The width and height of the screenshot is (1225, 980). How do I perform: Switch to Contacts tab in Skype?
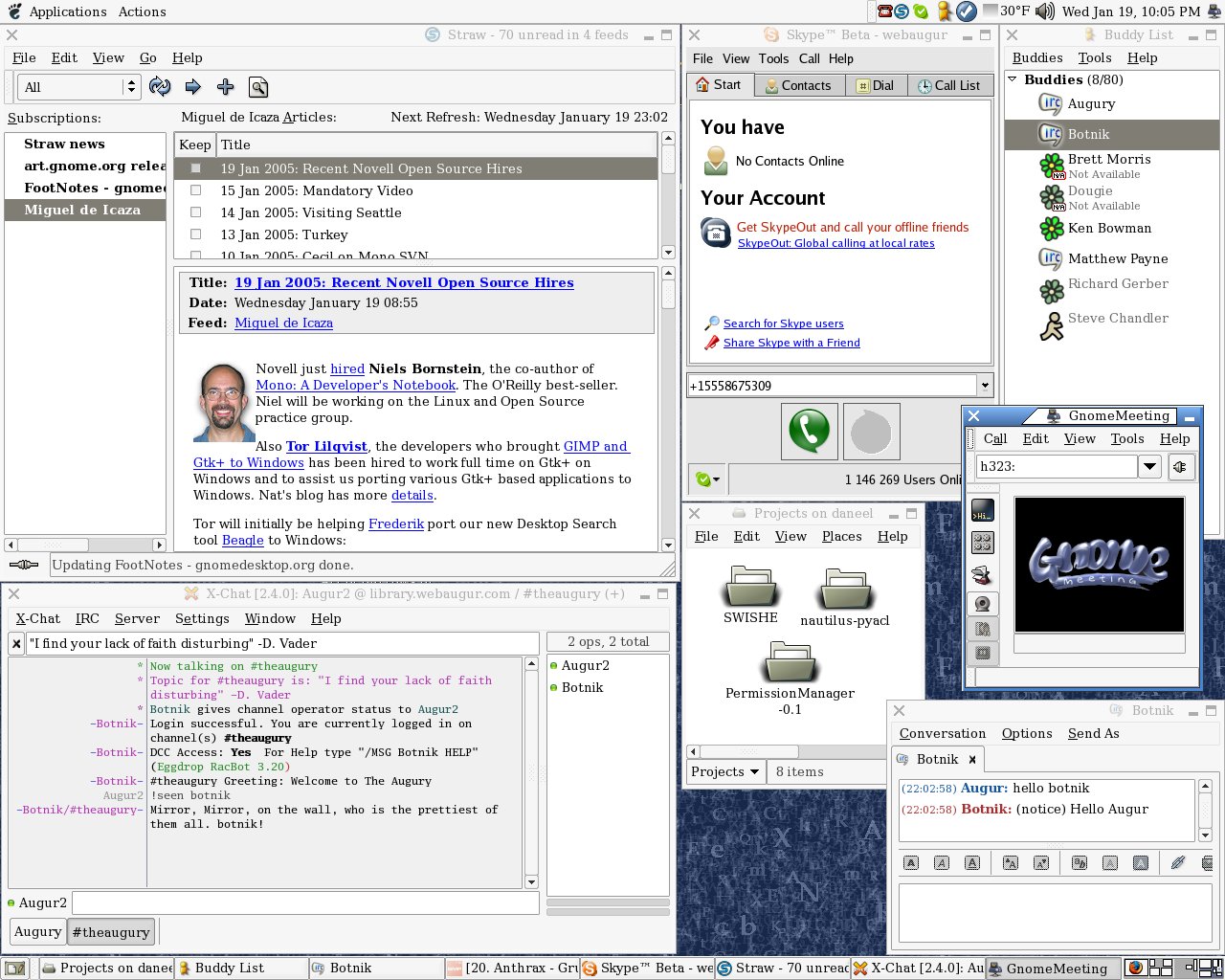(798, 85)
